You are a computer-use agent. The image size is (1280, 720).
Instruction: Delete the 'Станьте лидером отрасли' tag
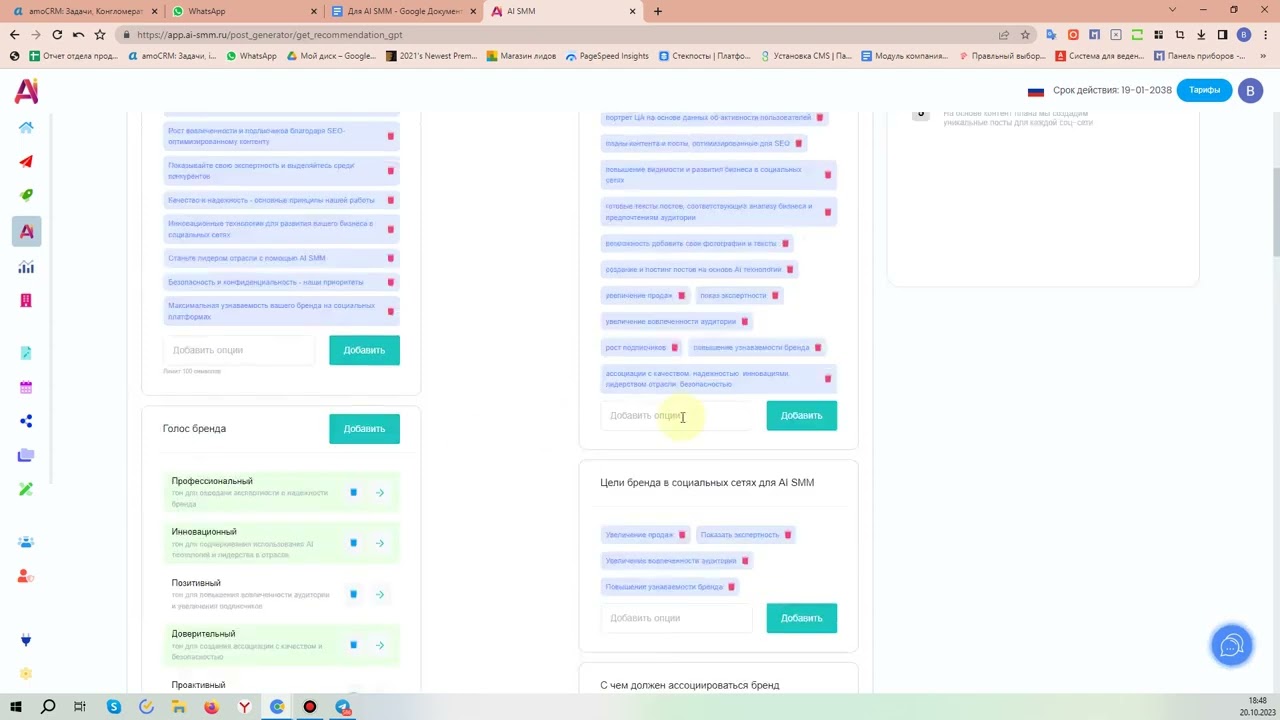pos(390,258)
